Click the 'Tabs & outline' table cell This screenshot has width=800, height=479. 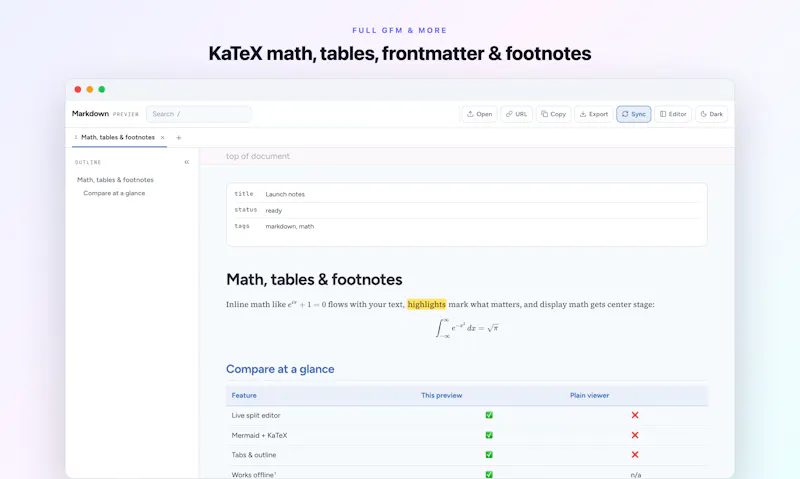[254, 455]
